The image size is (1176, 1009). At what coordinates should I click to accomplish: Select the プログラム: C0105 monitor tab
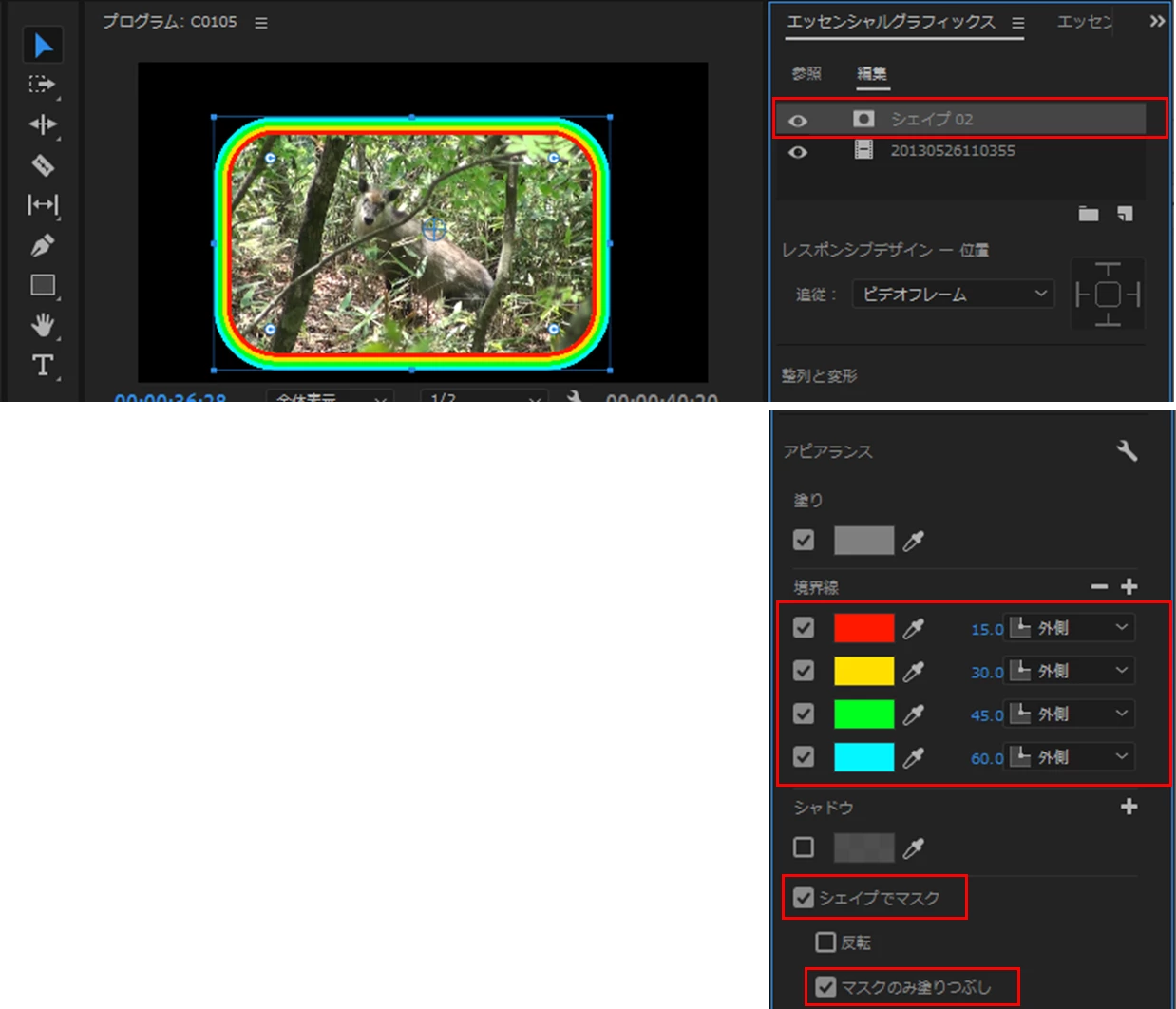pyautogui.click(x=170, y=22)
